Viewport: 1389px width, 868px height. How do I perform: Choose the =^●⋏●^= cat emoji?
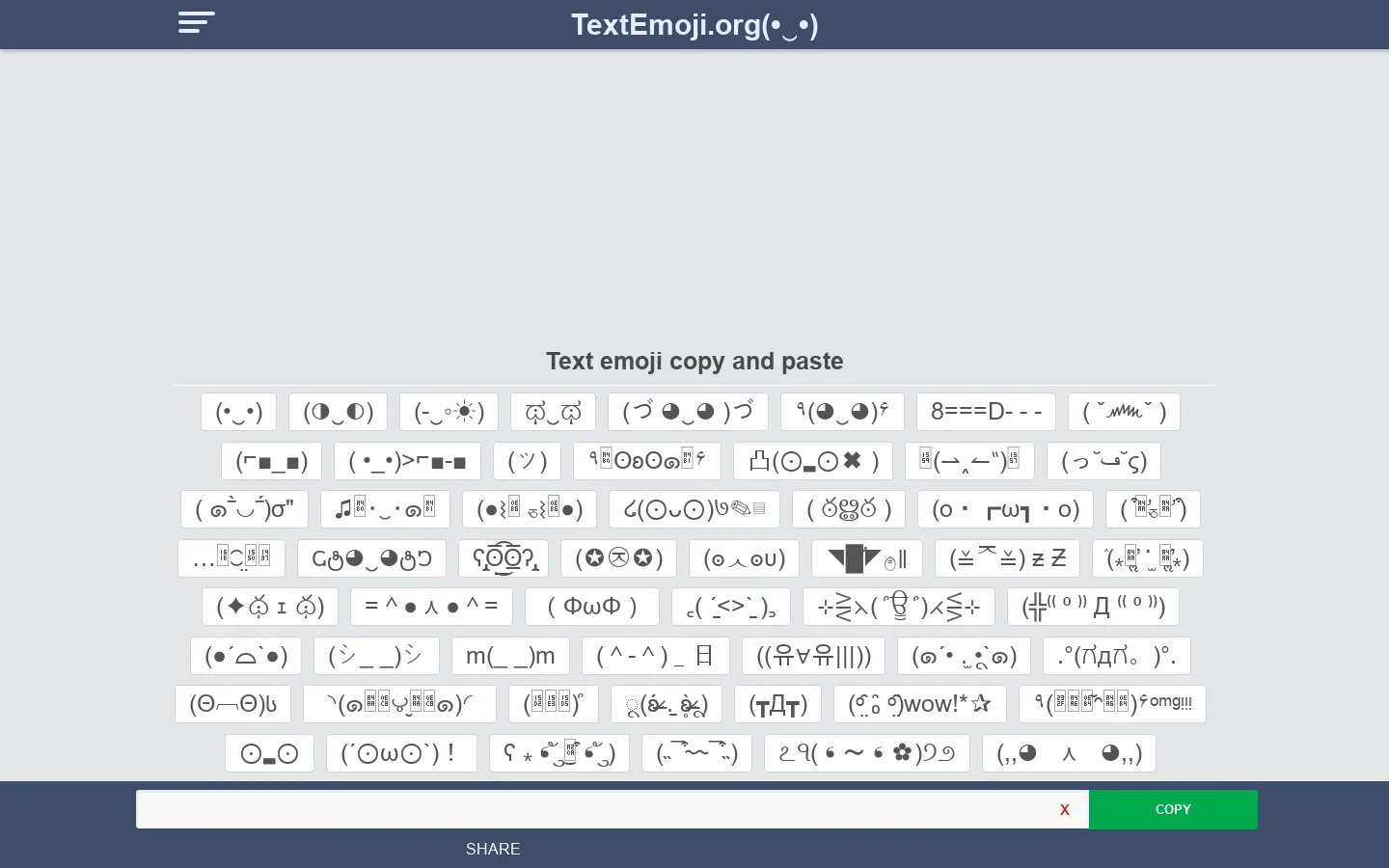coord(432,607)
